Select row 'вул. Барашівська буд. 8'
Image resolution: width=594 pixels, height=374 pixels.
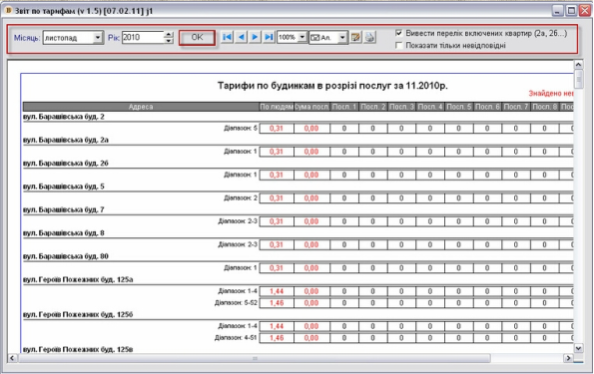pos(64,233)
